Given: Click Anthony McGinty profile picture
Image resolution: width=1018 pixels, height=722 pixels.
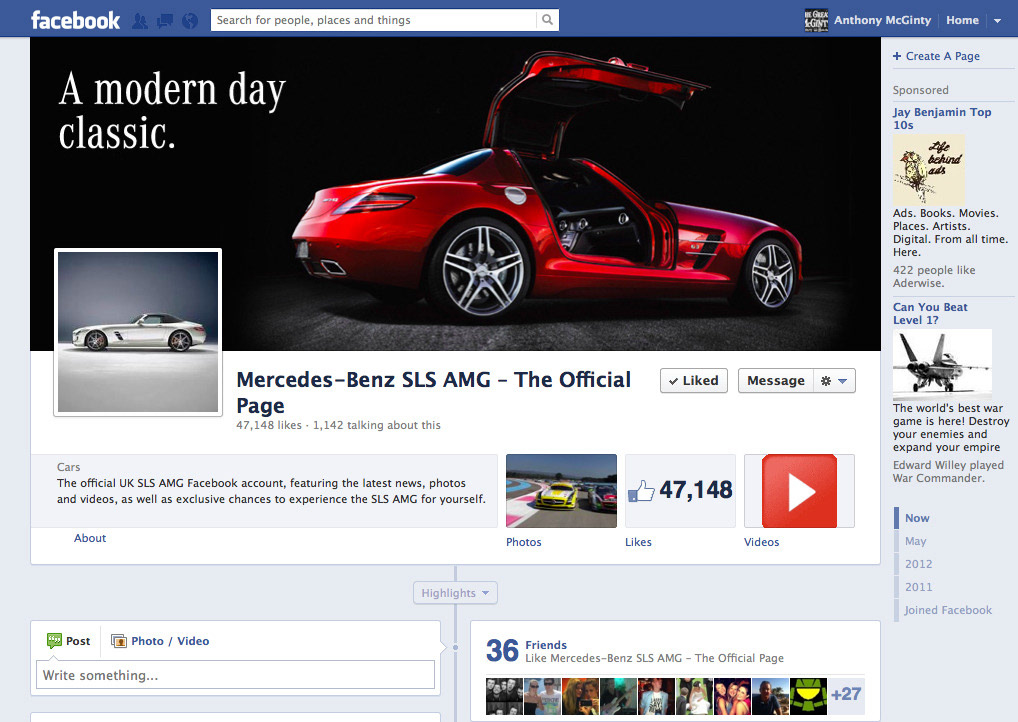Looking at the screenshot, I should [x=816, y=20].
